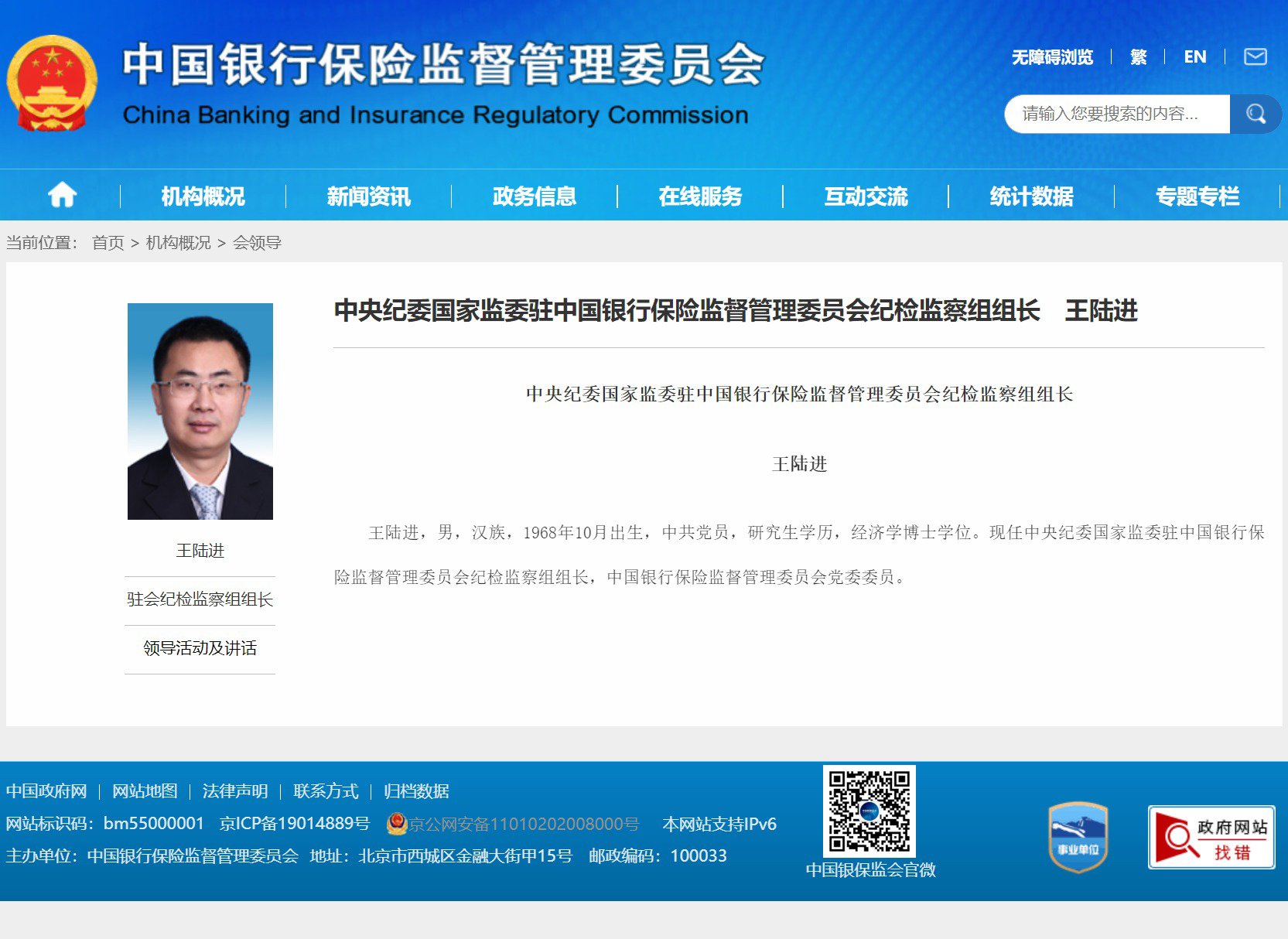Click the home icon in navigation bar
This screenshot has width=1288, height=939.
(x=61, y=195)
